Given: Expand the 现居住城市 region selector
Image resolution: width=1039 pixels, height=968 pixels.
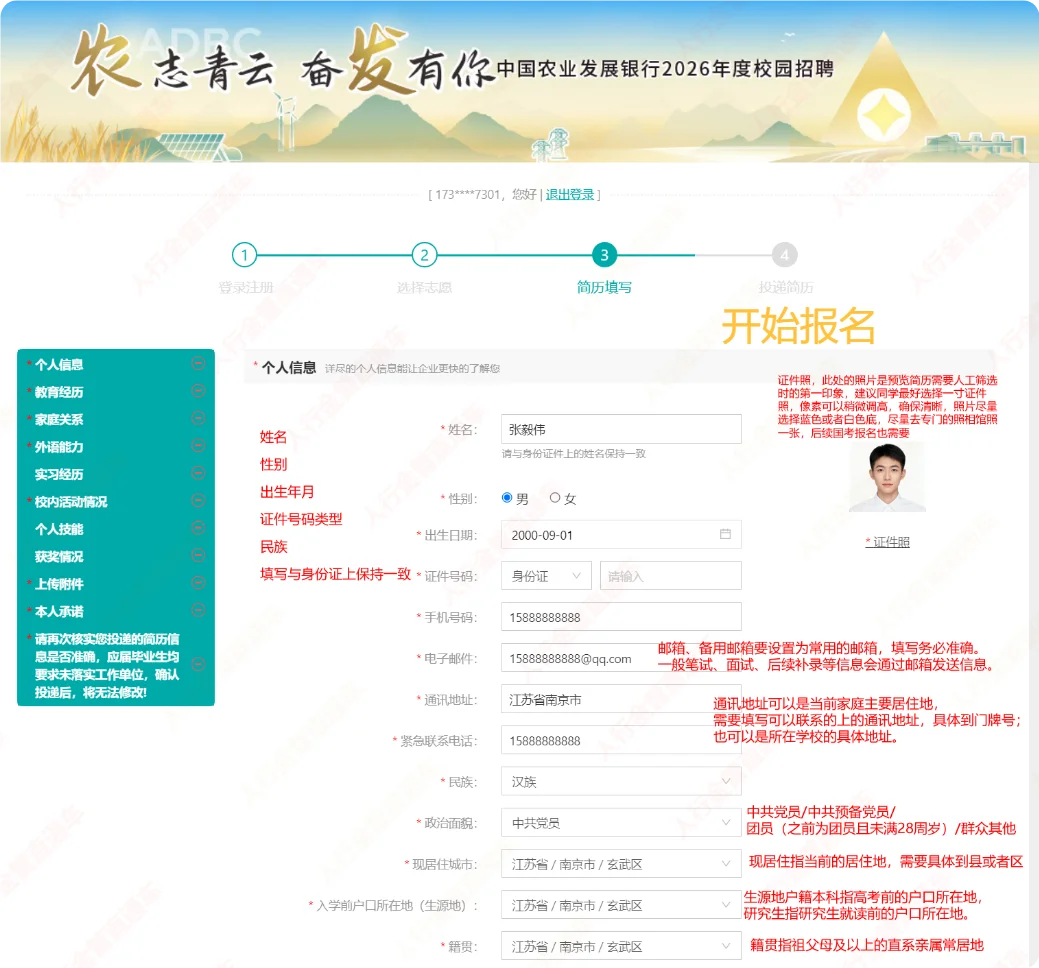Looking at the screenshot, I should [x=621, y=864].
